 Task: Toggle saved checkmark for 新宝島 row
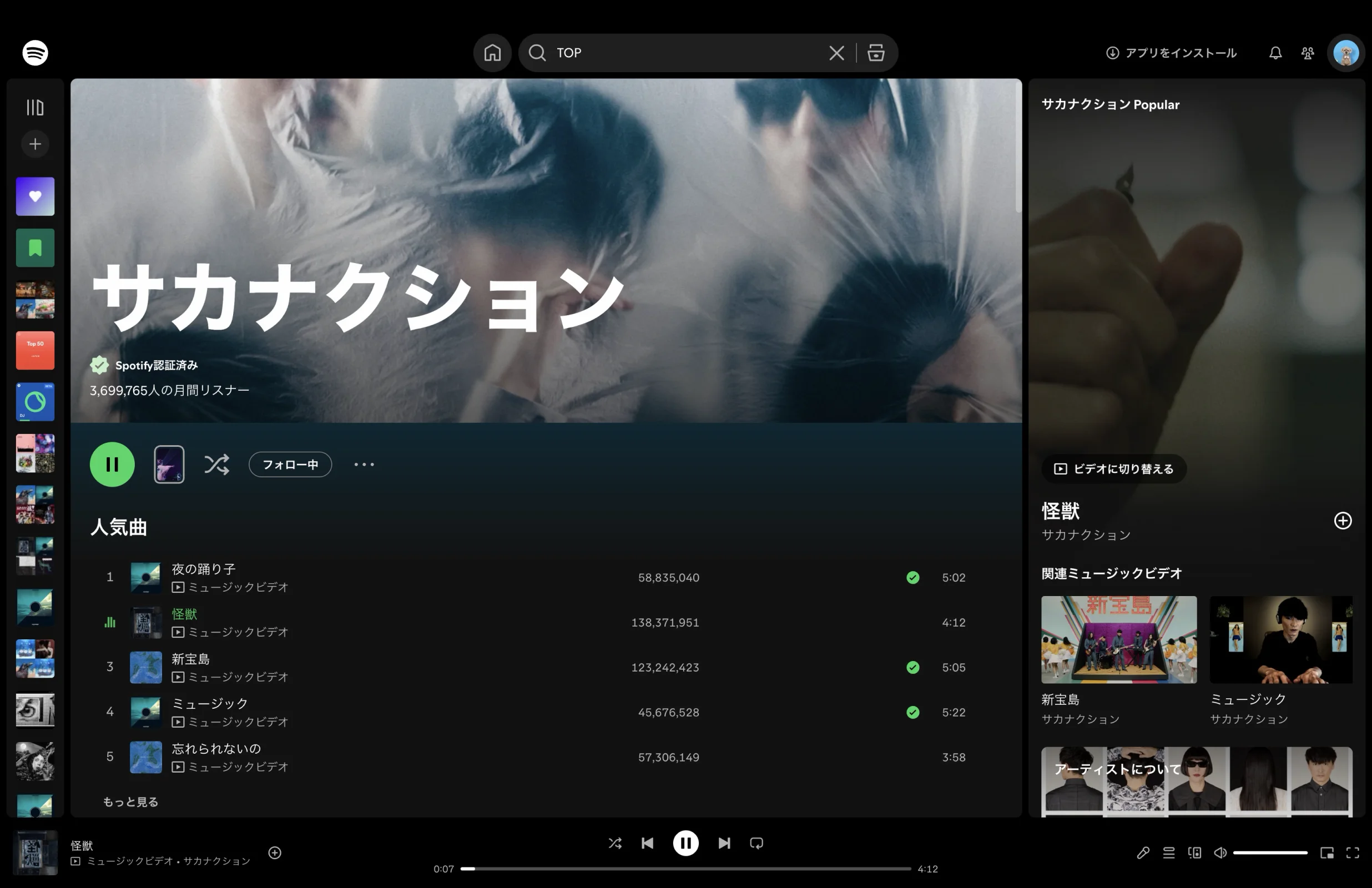[x=912, y=667]
